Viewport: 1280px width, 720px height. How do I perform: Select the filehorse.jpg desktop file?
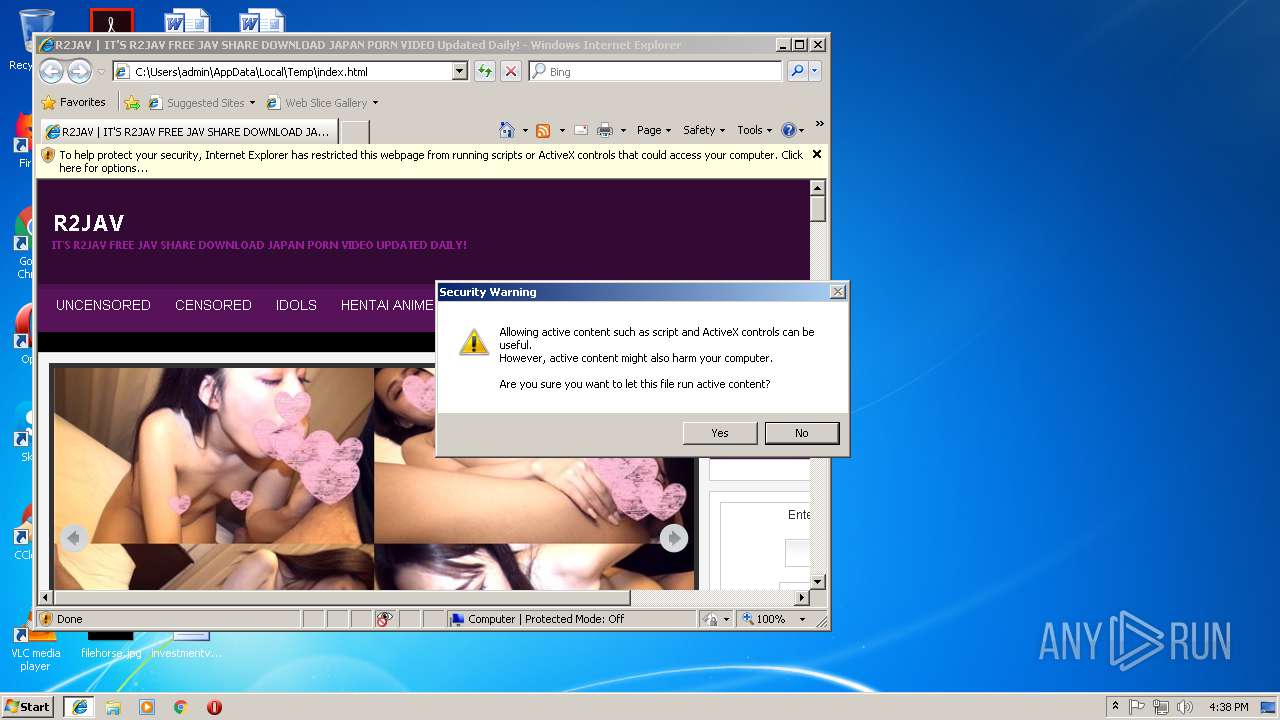point(110,646)
